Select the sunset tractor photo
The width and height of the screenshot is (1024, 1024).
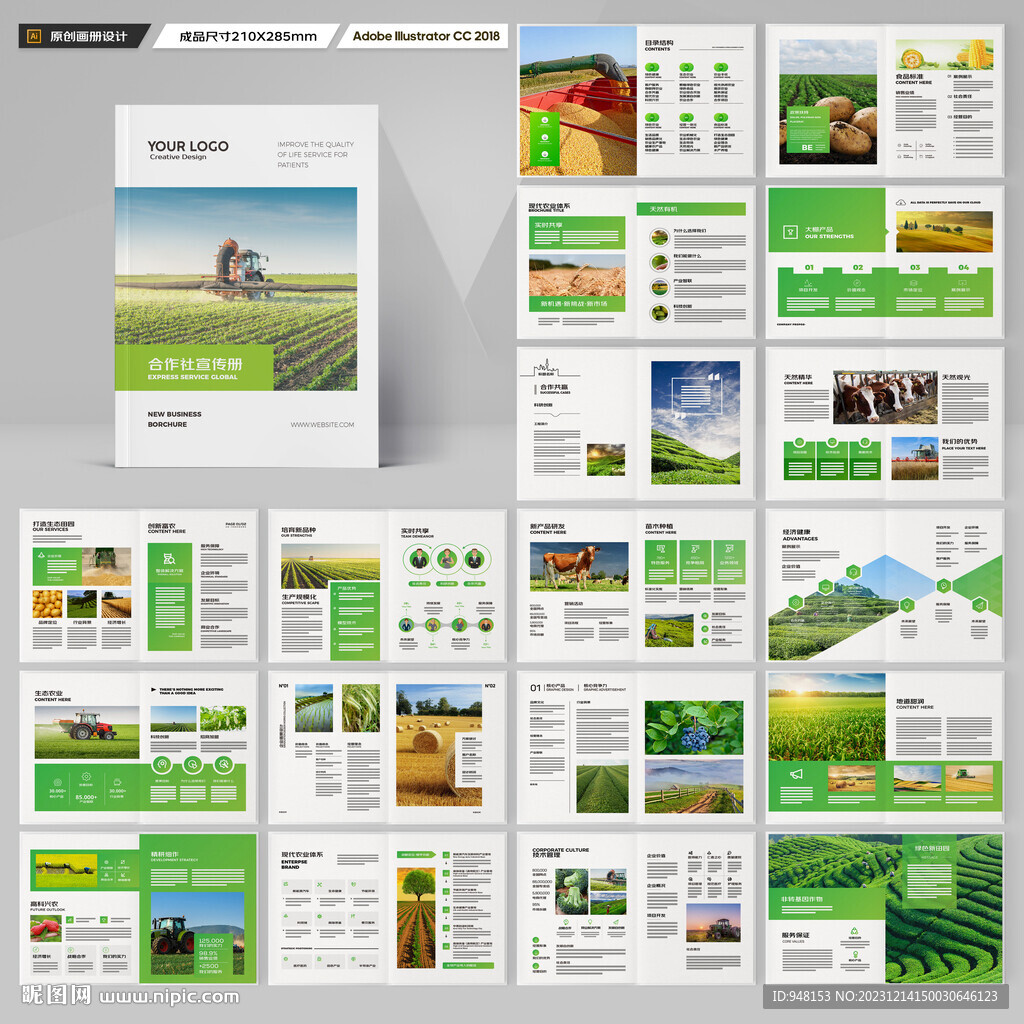click(713, 923)
